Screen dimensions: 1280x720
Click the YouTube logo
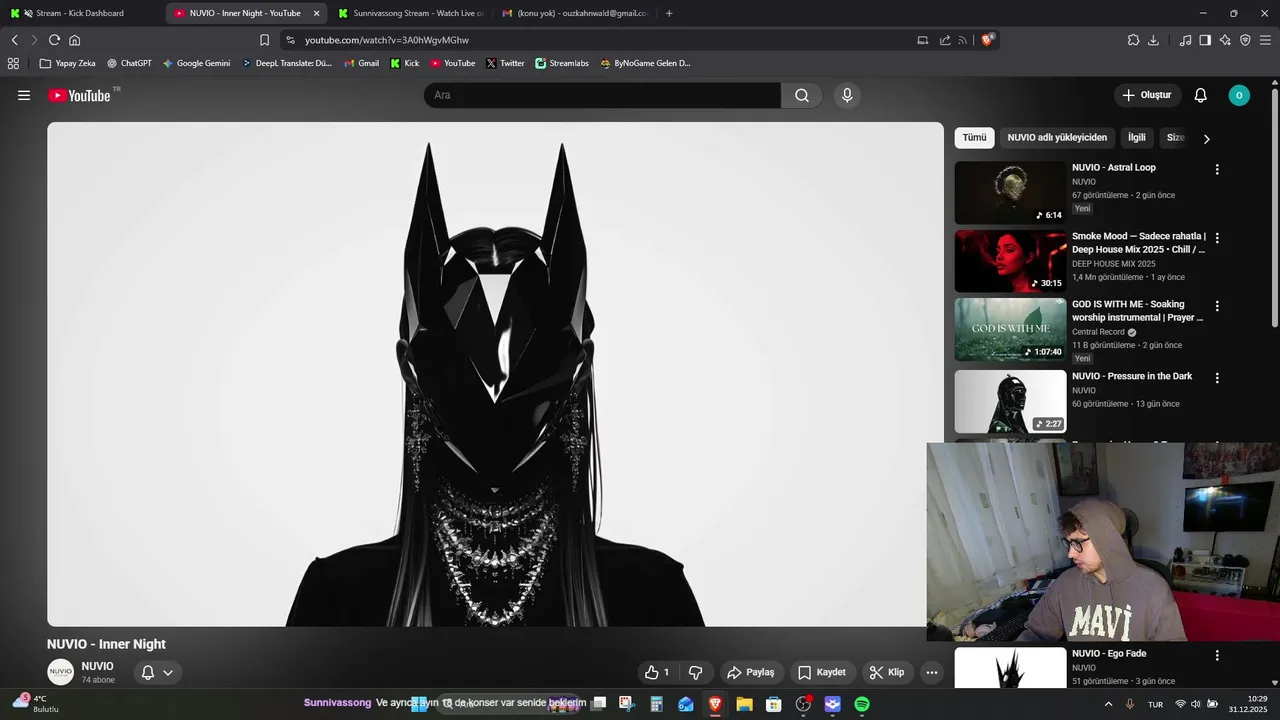coord(79,95)
